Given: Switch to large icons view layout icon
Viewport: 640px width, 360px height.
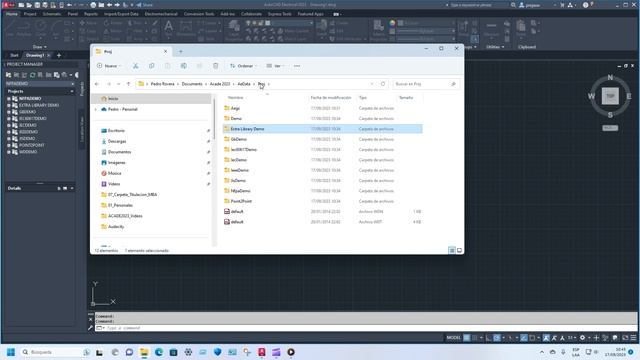Looking at the screenshot, I should point(459,250).
